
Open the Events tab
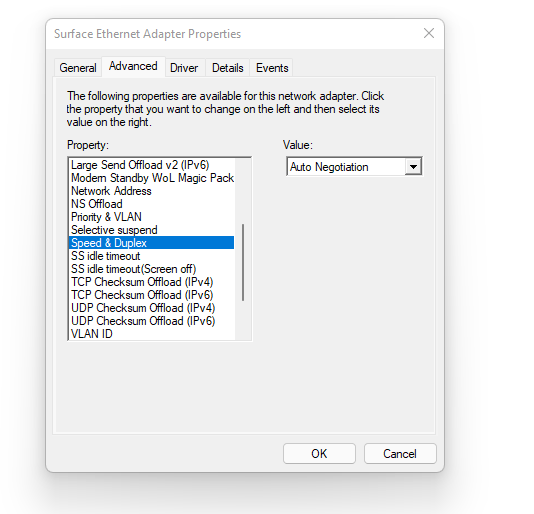[272, 67]
